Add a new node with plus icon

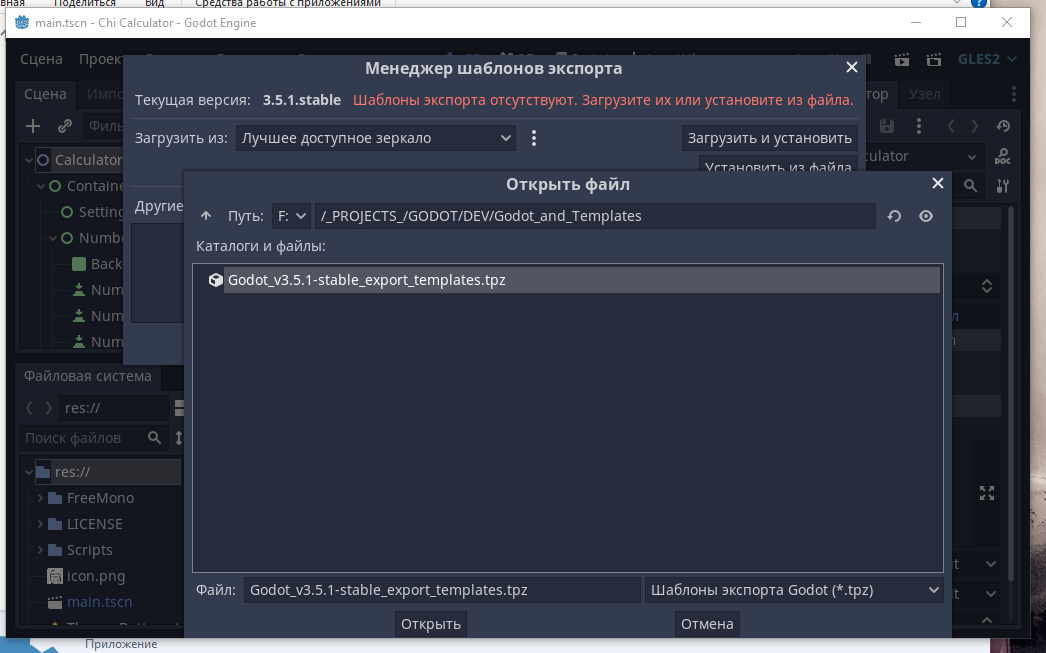(33, 126)
